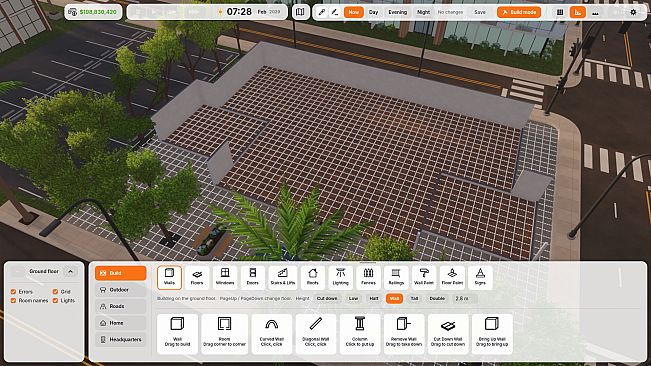
Task: Open the Stairs & Lifts category
Action: click(x=283, y=277)
